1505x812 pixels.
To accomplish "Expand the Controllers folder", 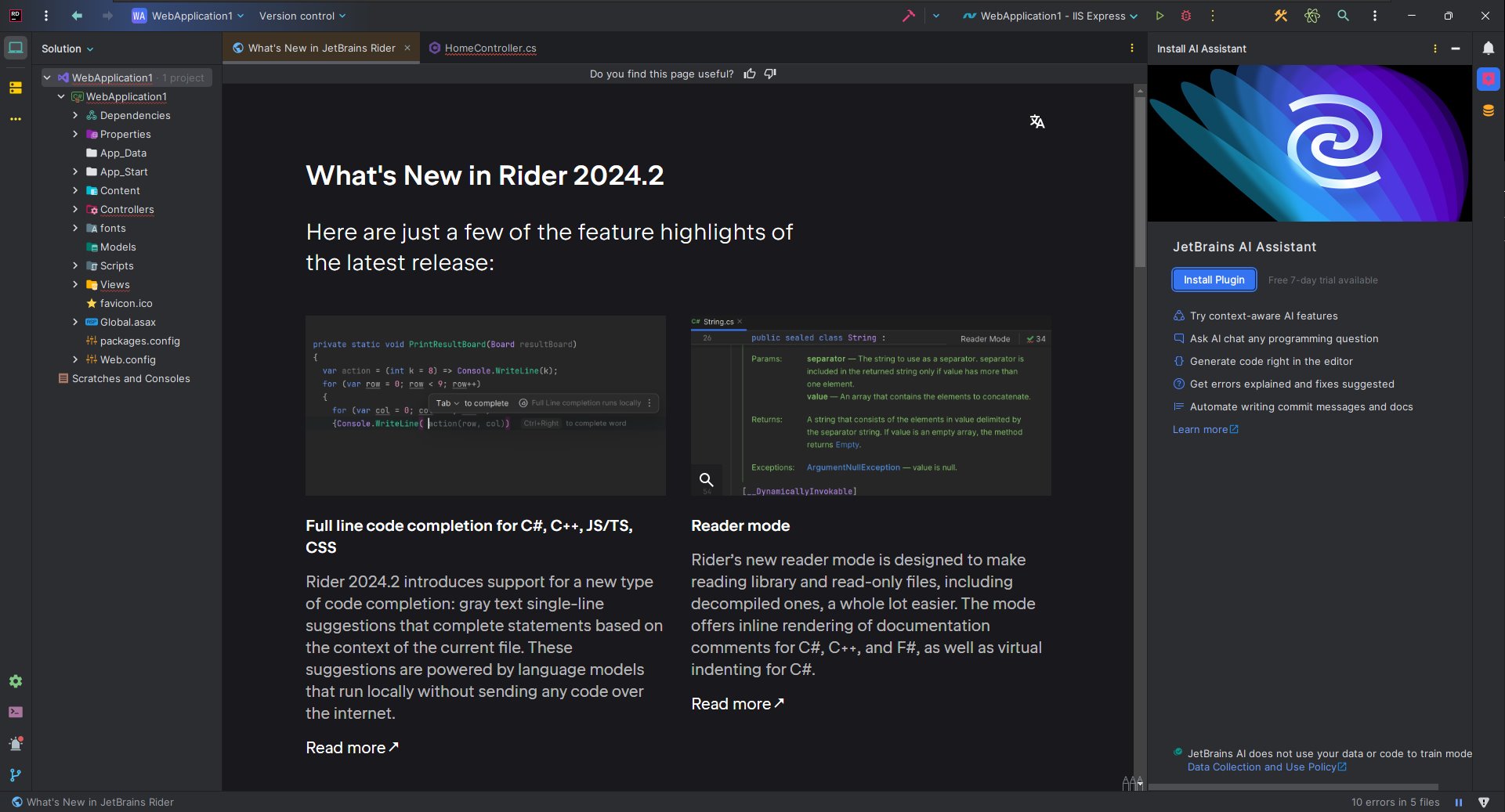I will (x=75, y=209).
